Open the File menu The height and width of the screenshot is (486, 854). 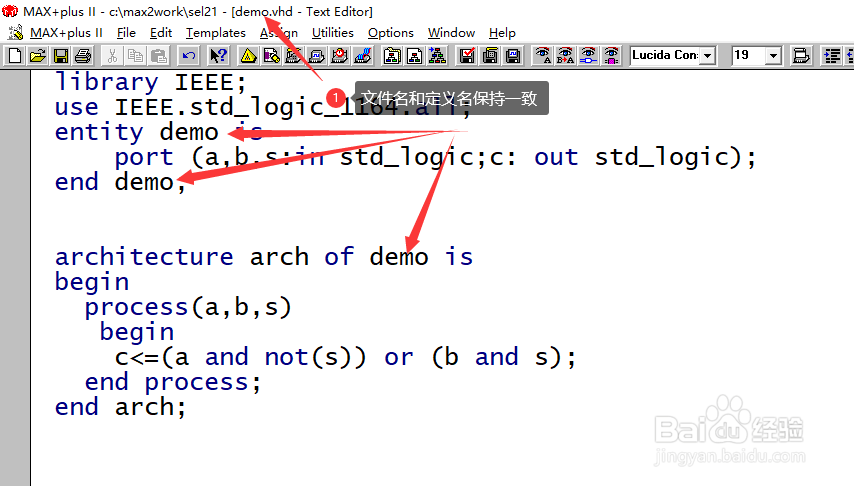[126, 33]
